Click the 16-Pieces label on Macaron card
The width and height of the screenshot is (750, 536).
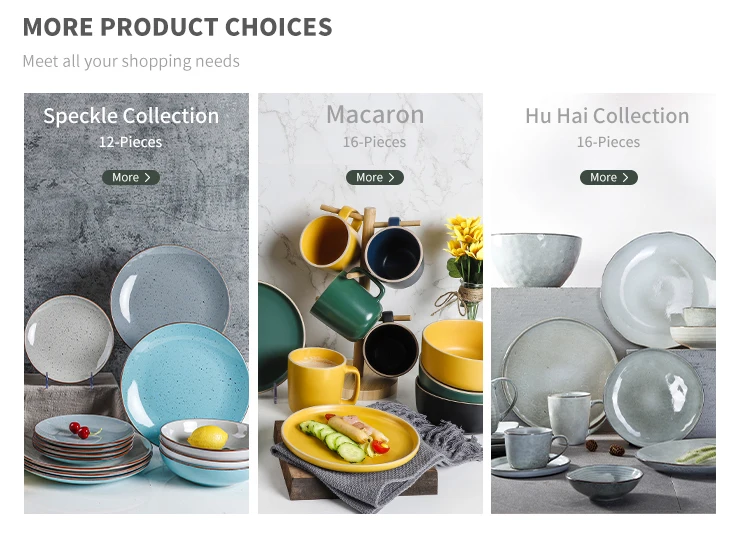tap(375, 142)
